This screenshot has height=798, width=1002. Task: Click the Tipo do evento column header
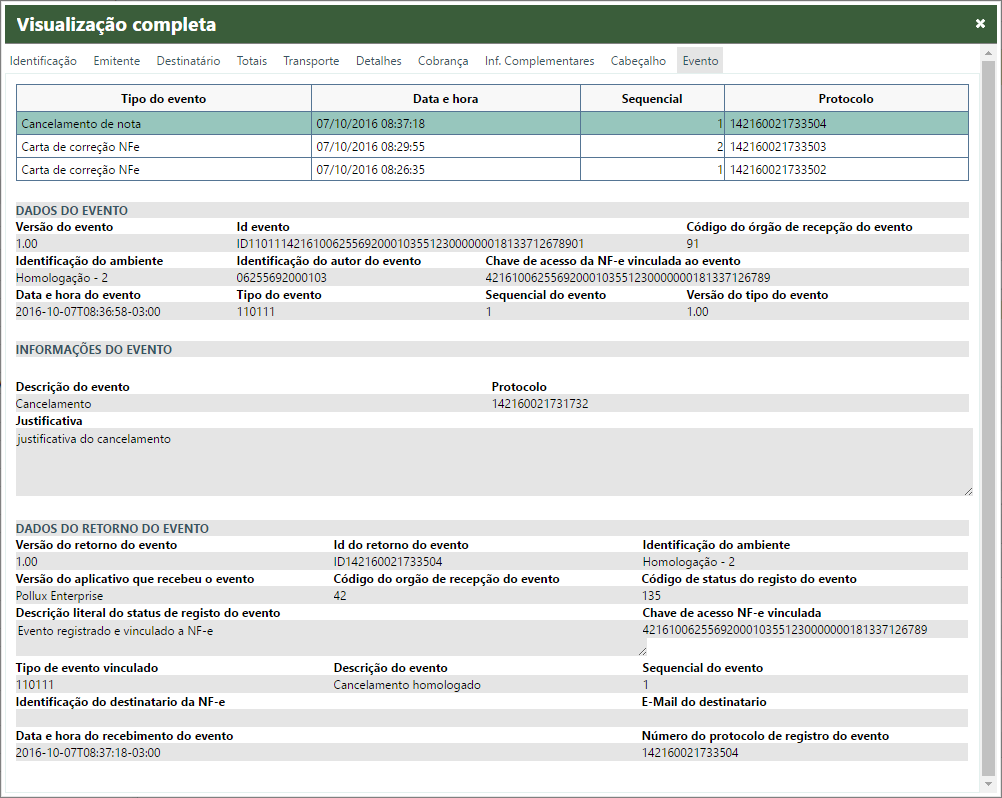click(164, 99)
